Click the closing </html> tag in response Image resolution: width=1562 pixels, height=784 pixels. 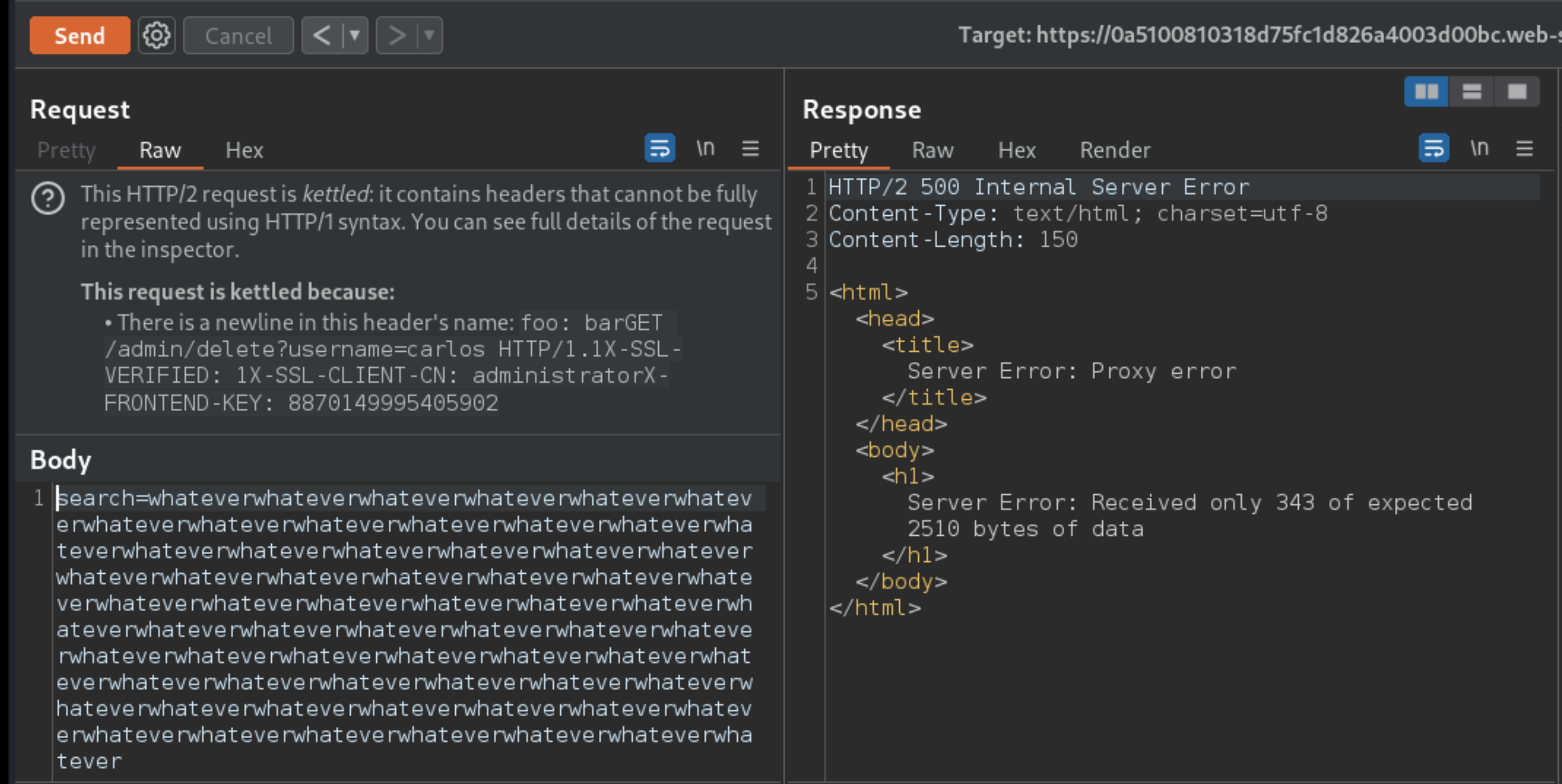tap(875, 607)
